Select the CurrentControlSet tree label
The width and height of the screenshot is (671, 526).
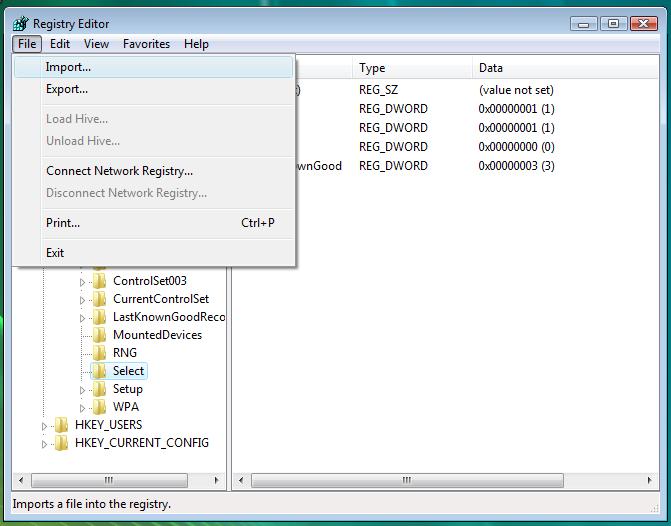tap(161, 299)
